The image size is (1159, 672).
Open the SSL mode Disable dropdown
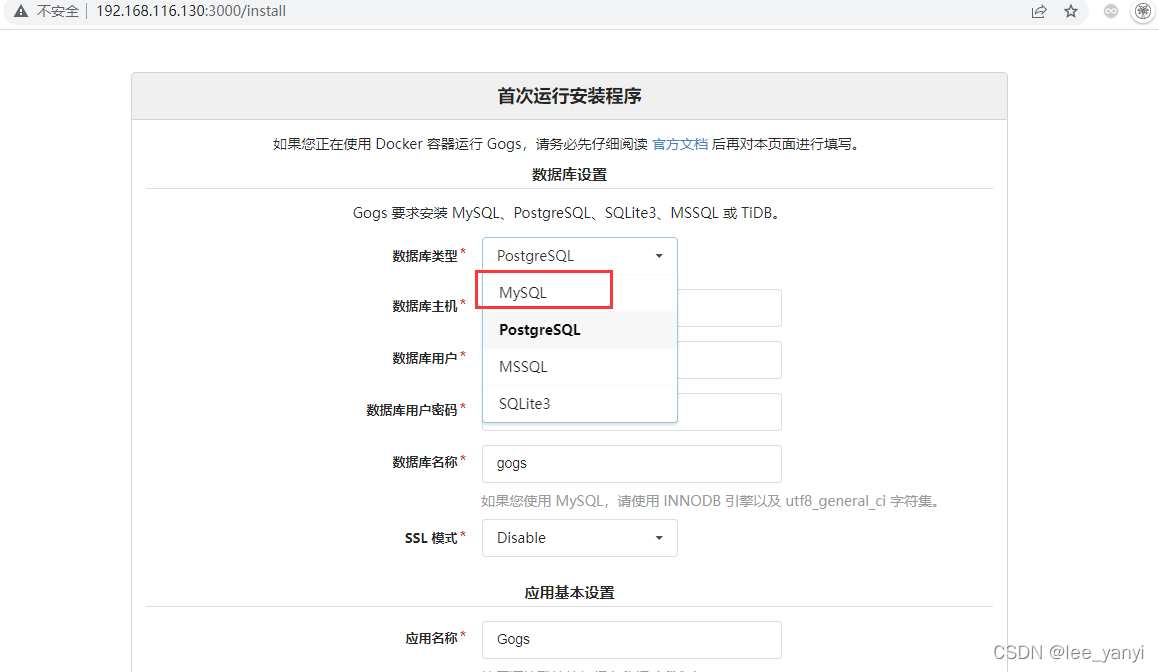[580, 538]
